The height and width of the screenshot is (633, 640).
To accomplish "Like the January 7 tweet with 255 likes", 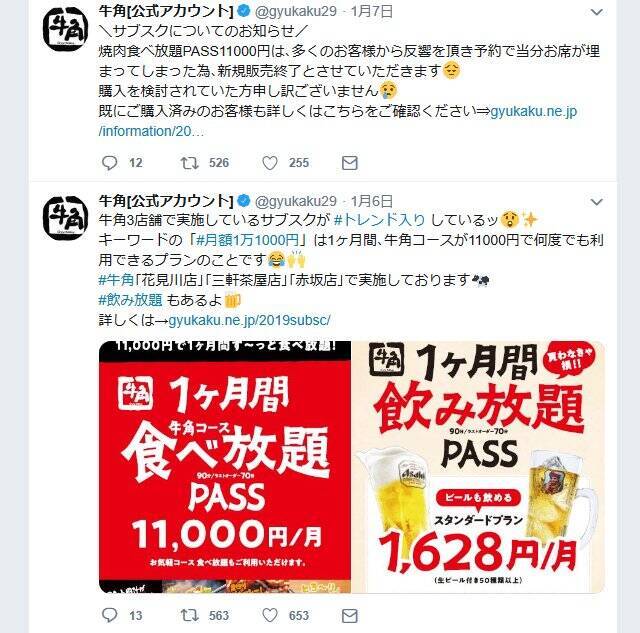I will point(270,163).
